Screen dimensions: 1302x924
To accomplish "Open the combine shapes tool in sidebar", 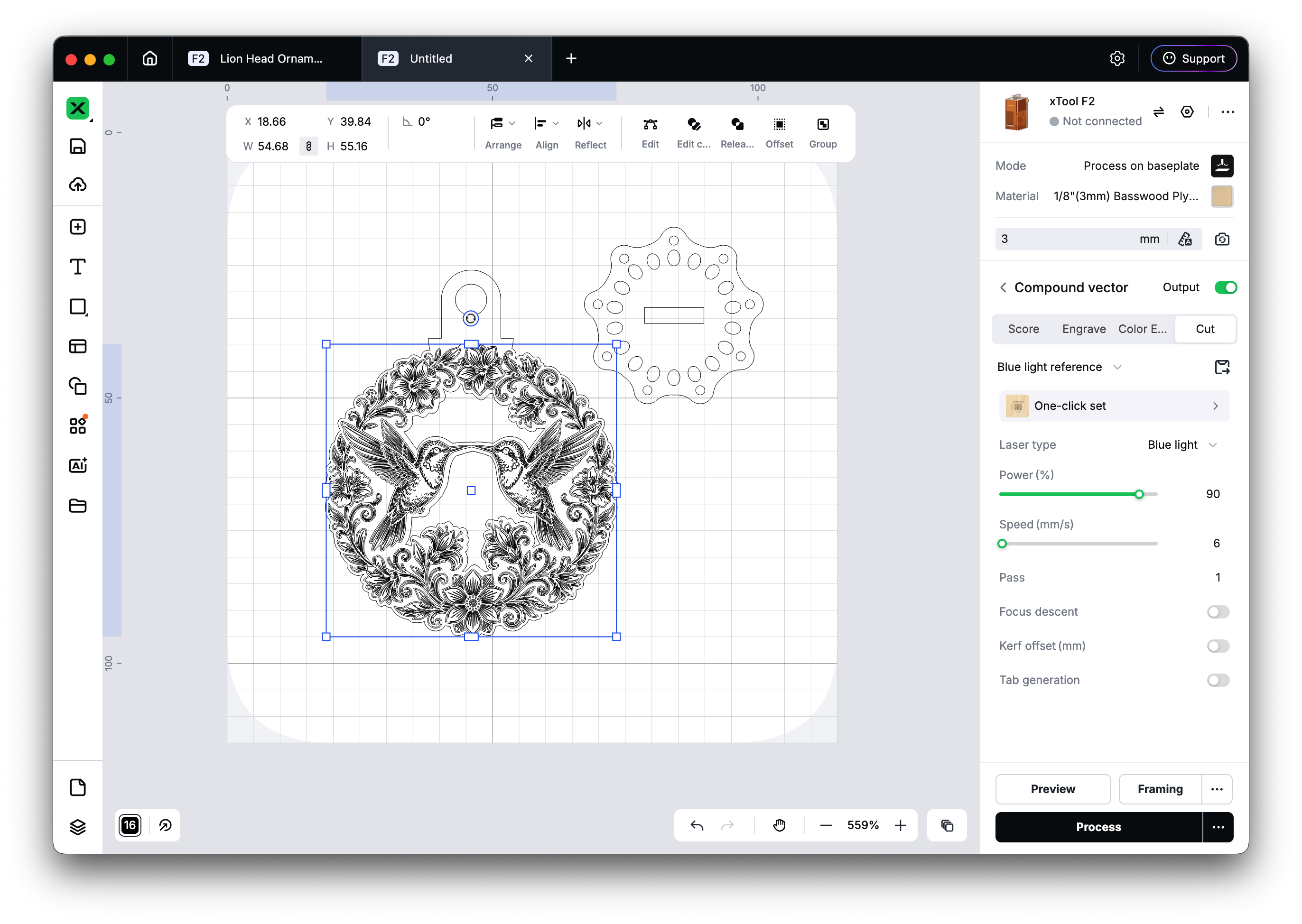I will [x=78, y=386].
